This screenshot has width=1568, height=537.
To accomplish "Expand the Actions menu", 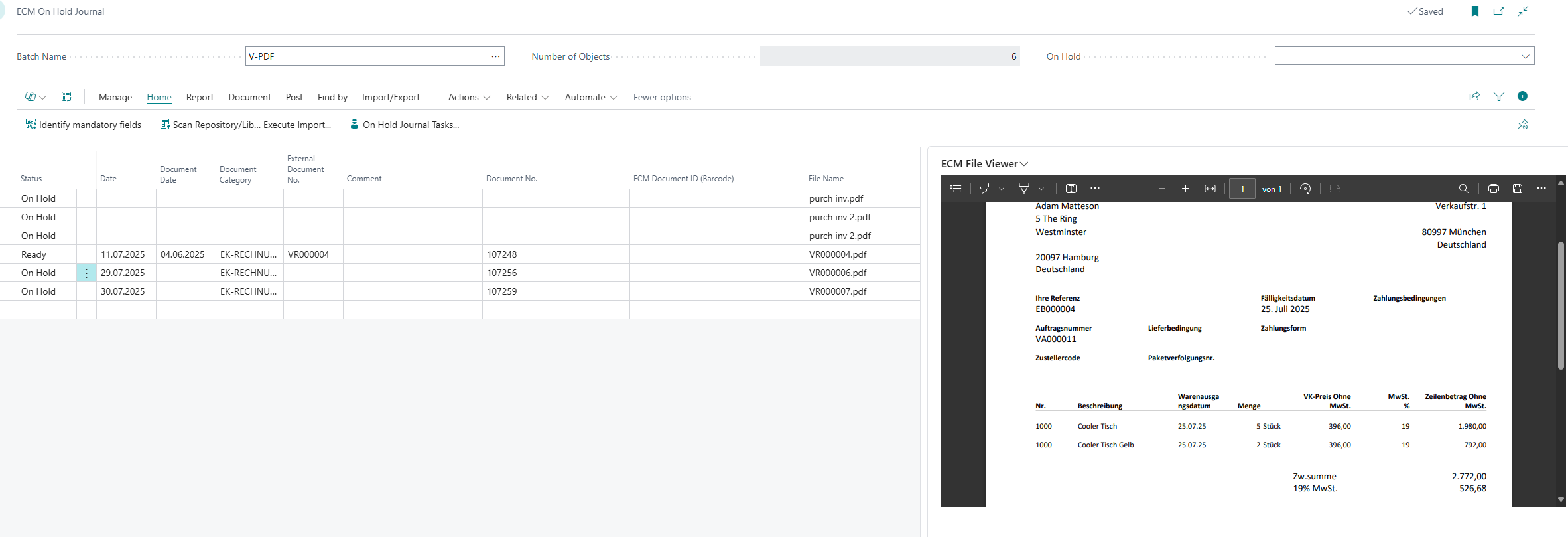I will (469, 97).
